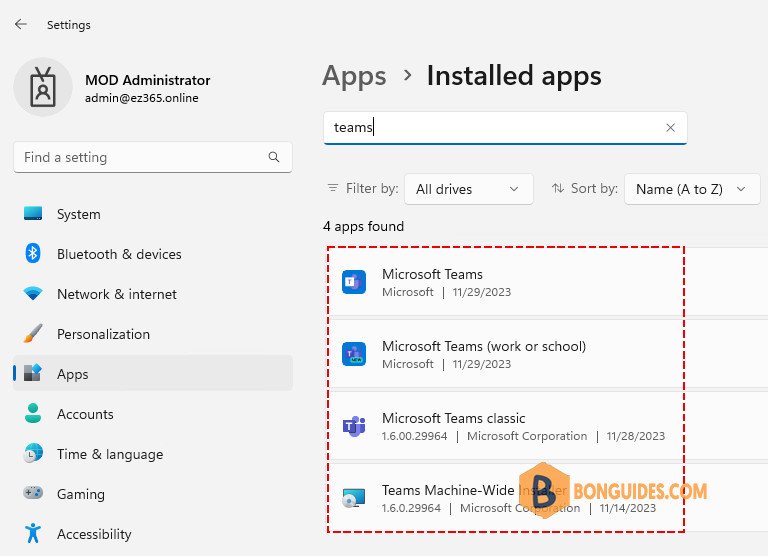768x556 pixels.
Task: Click the System monitor icon in sidebar
Action: (33, 214)
